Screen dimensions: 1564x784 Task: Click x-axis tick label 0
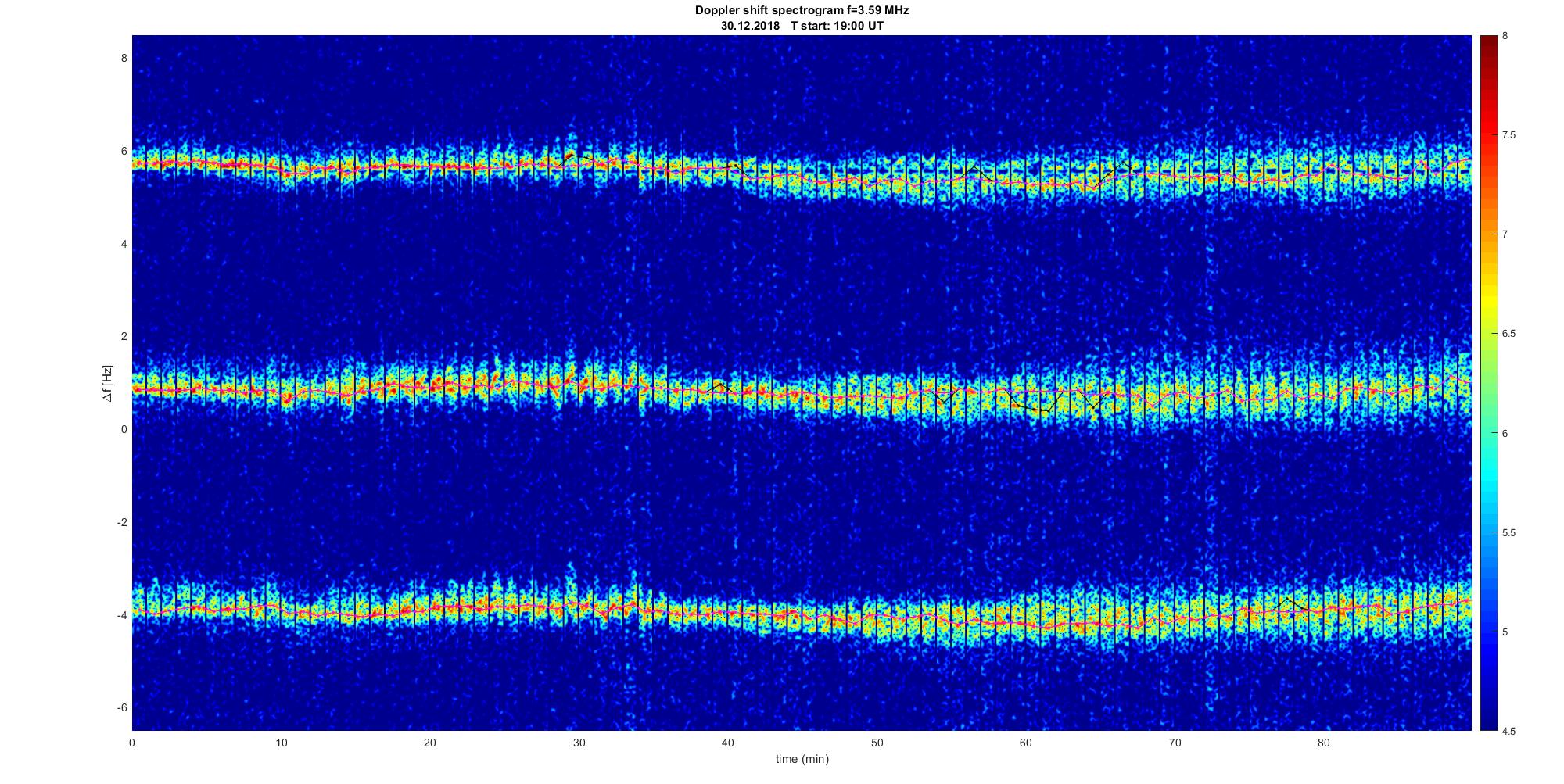pyautogui.click(x=132, y=742)
